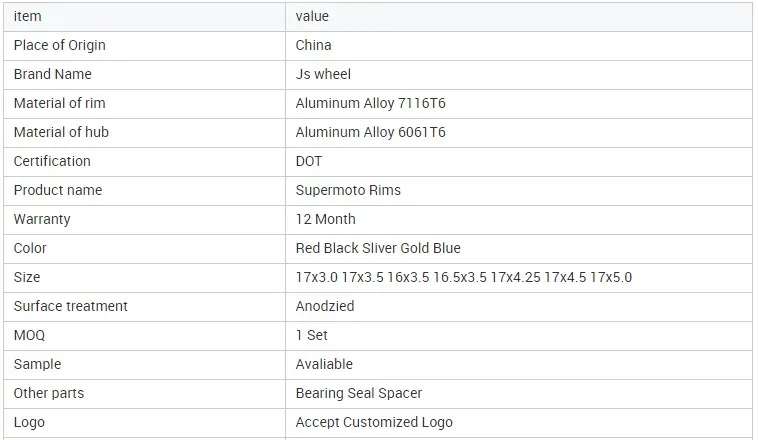Click the 'item' column header cell
Image resolution: width=758 pixels, height=440 pixels.
coord(145,17)
